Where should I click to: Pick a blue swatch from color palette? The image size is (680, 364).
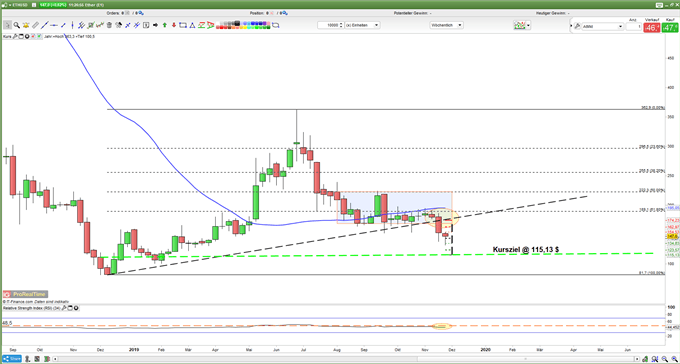click(254, 23)
